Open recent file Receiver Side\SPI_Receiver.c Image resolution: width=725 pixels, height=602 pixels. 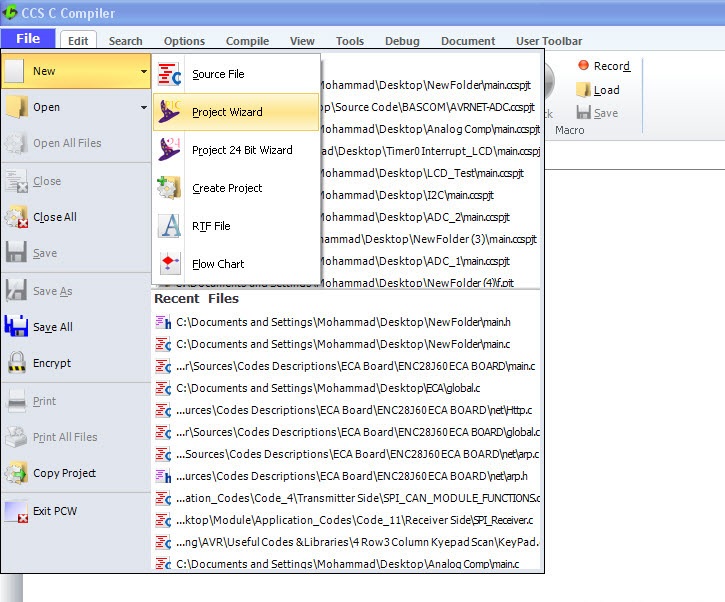(347, 520)
